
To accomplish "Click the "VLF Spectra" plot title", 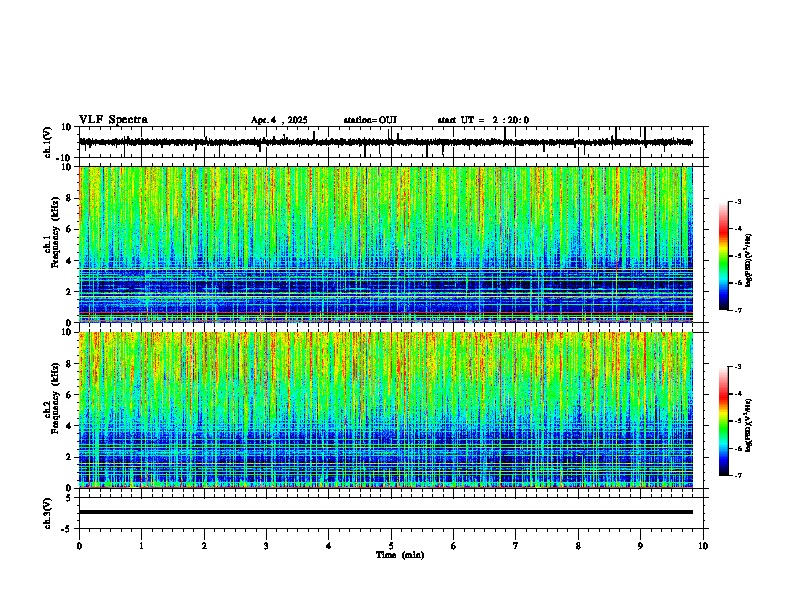I will coord(113,120).
